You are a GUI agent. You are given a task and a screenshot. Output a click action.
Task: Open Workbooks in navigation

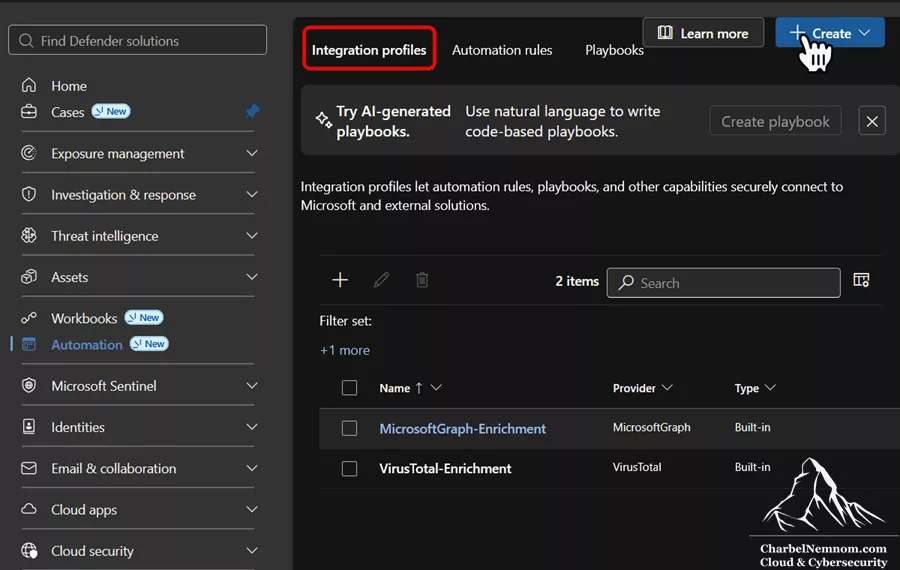click(x=84, y=318)
